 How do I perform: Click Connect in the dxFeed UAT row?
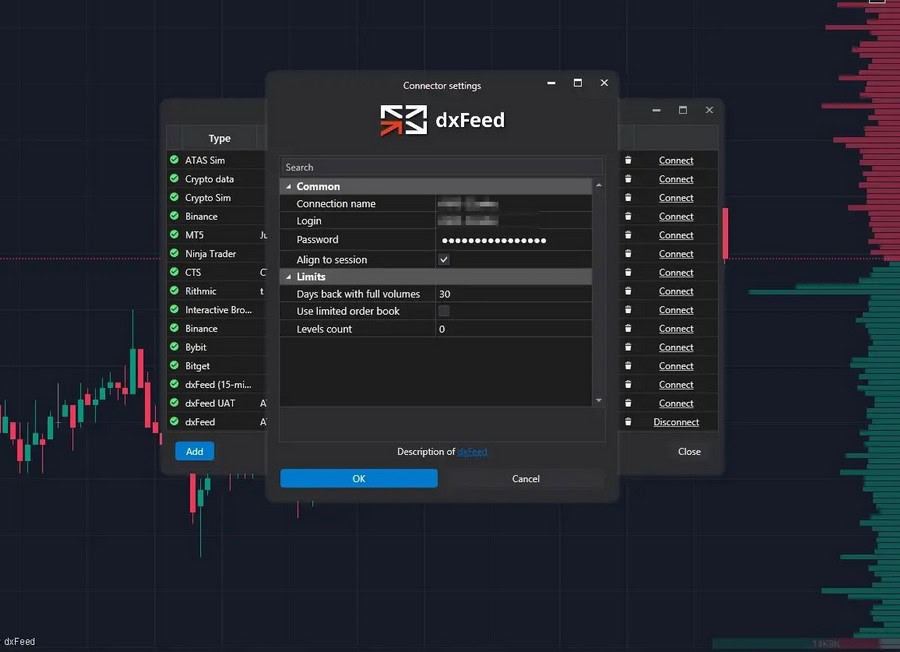676,403
